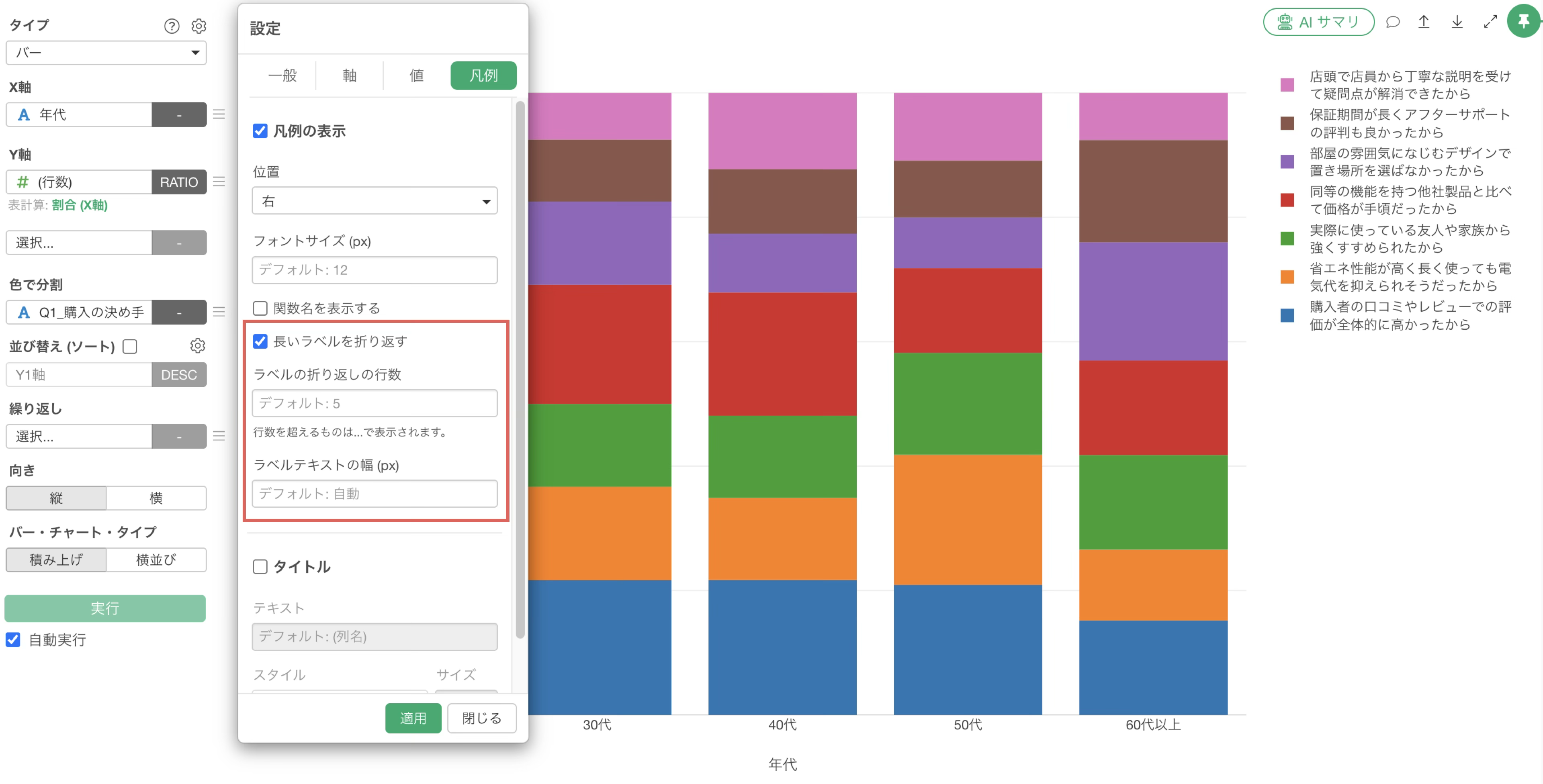Click the export upload arrow icon

[x=1424, y=22]
